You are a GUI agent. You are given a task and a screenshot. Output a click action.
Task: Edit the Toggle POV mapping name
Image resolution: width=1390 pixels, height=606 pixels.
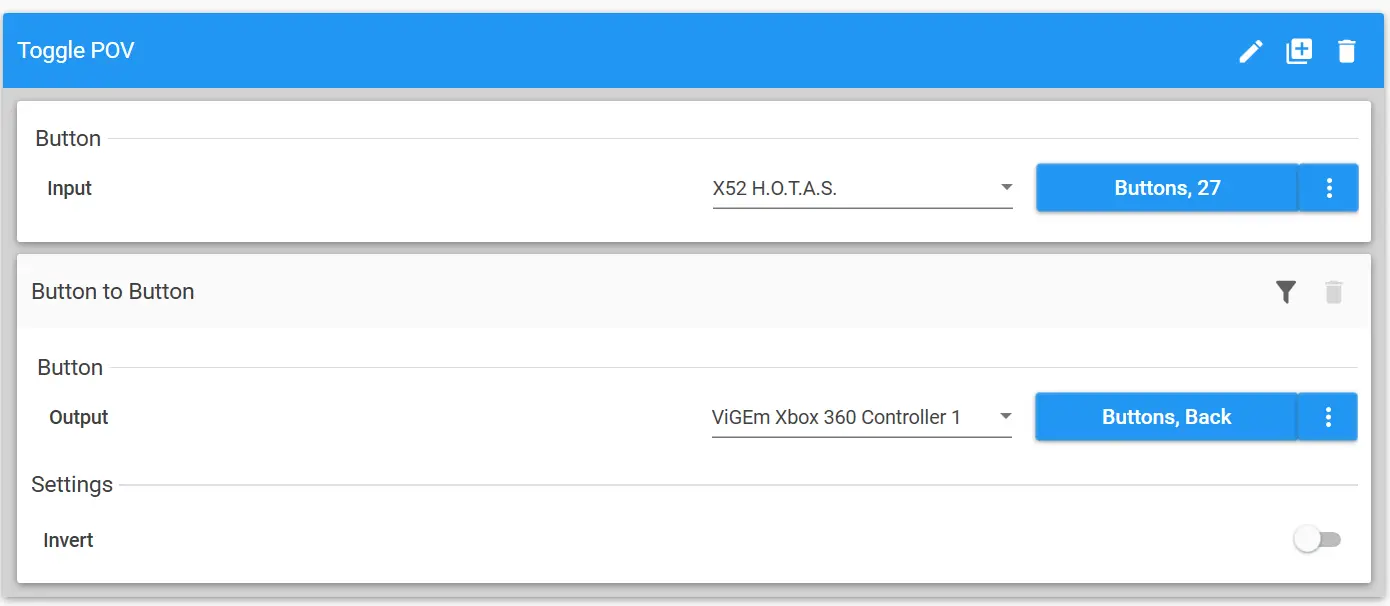click(x=1250, y=51)
